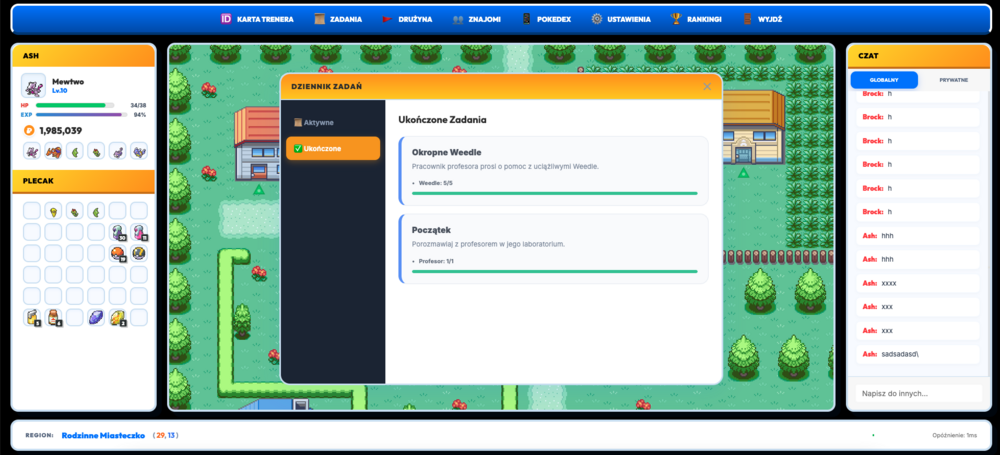Click the Ash panel header
This screenshot has width=1000, height=455.
(x=83, y=56)
